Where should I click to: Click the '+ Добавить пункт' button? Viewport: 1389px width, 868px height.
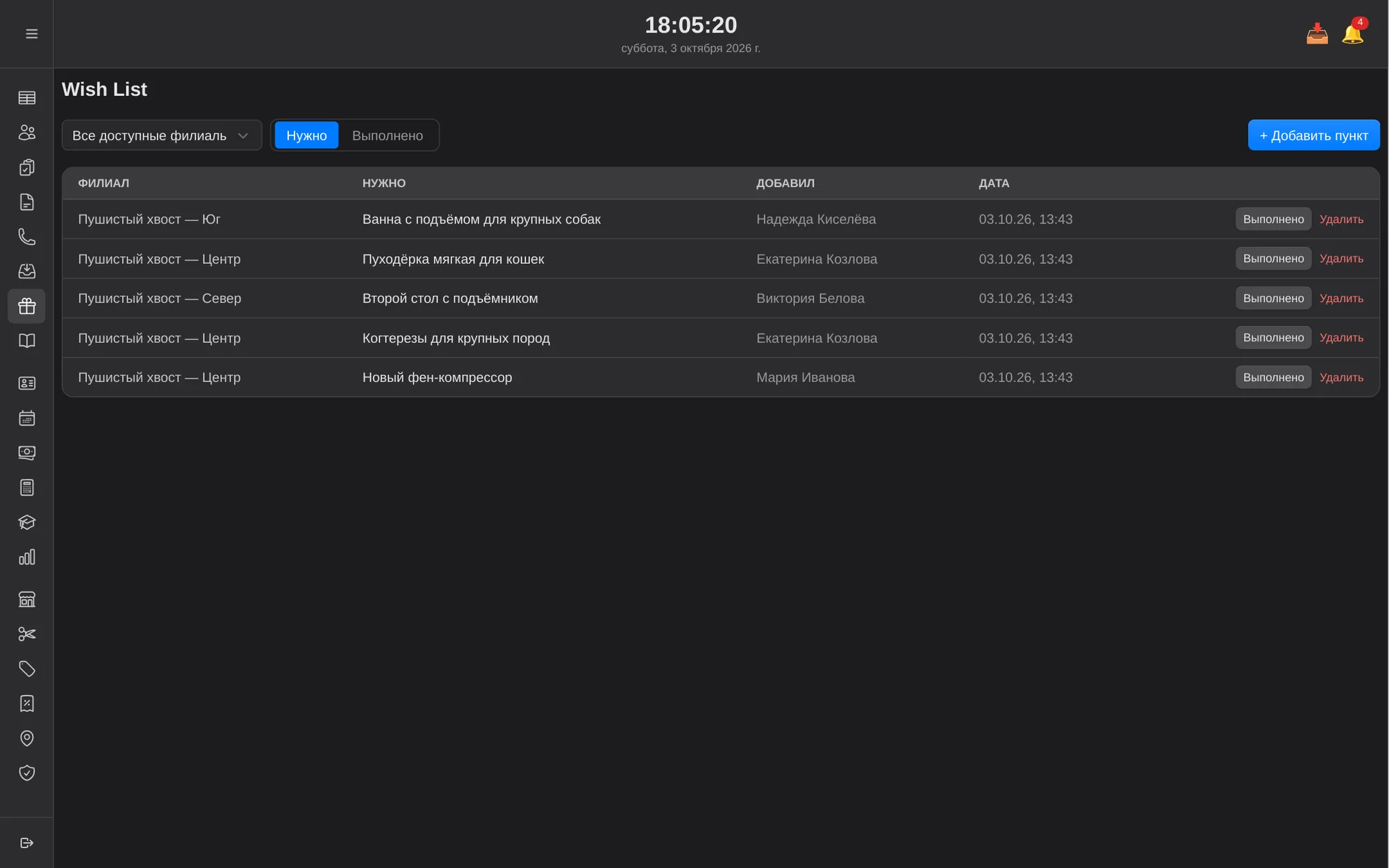coord(1313,135)
